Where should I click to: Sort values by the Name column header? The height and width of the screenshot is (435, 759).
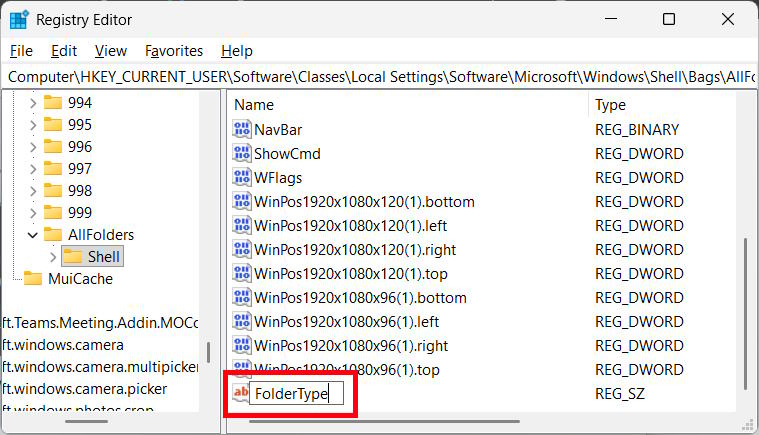point(409,105)
